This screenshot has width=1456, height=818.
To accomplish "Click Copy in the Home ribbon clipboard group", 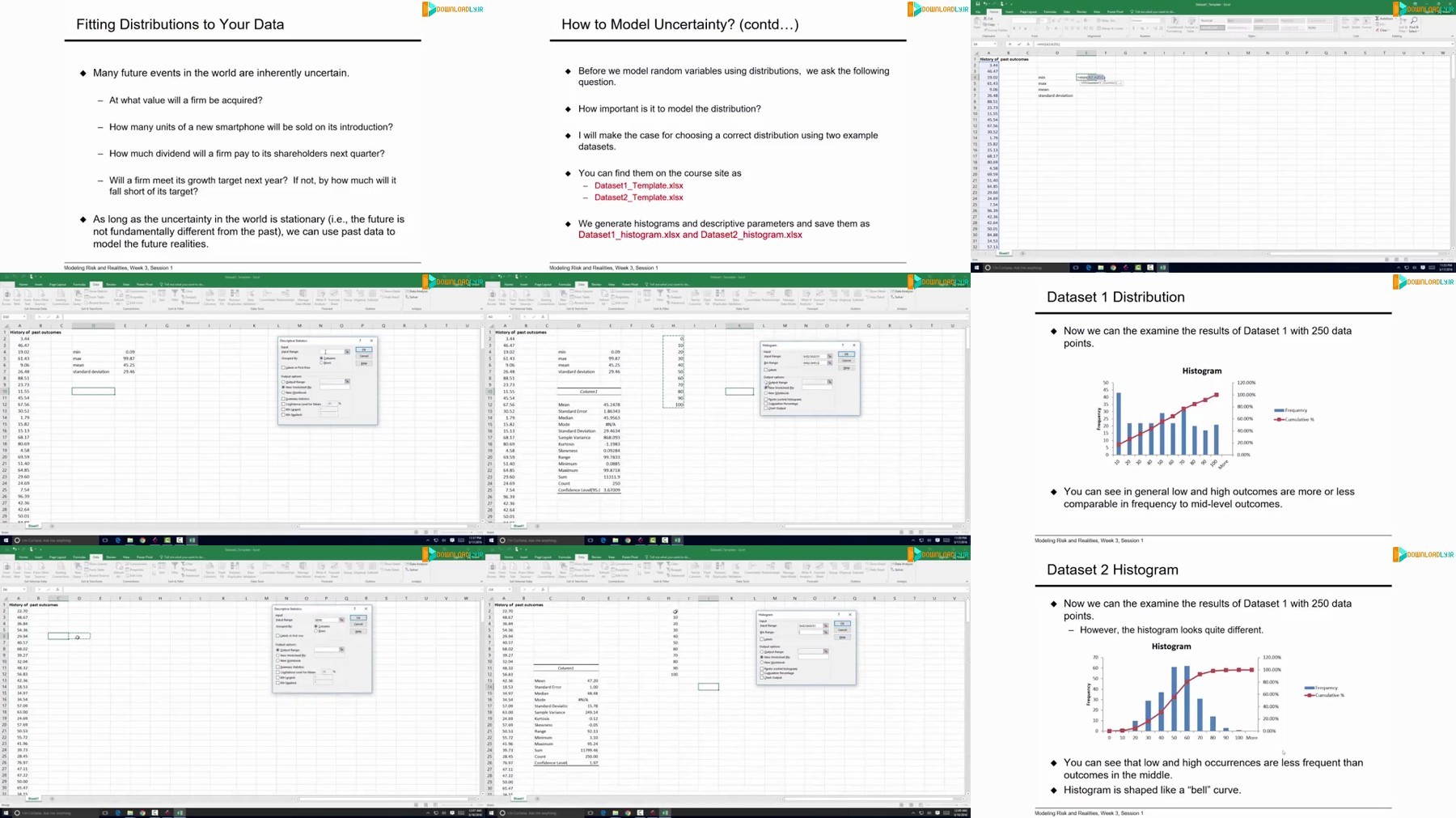I will click(x=989, y=24).
